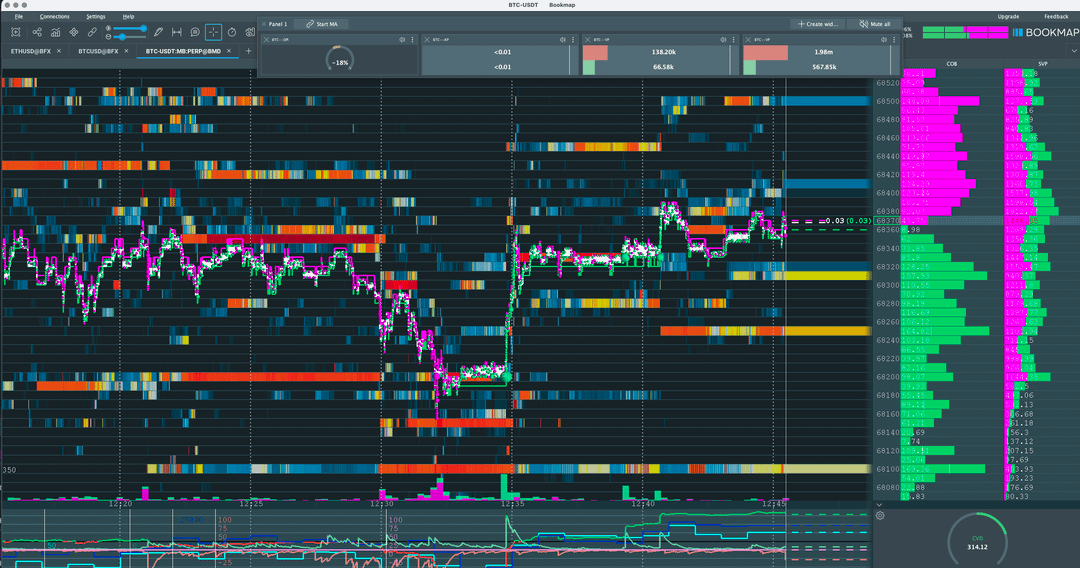1080x568 pixels.
Task: Click the Mute all button
Action: click(x=873, y=24)
